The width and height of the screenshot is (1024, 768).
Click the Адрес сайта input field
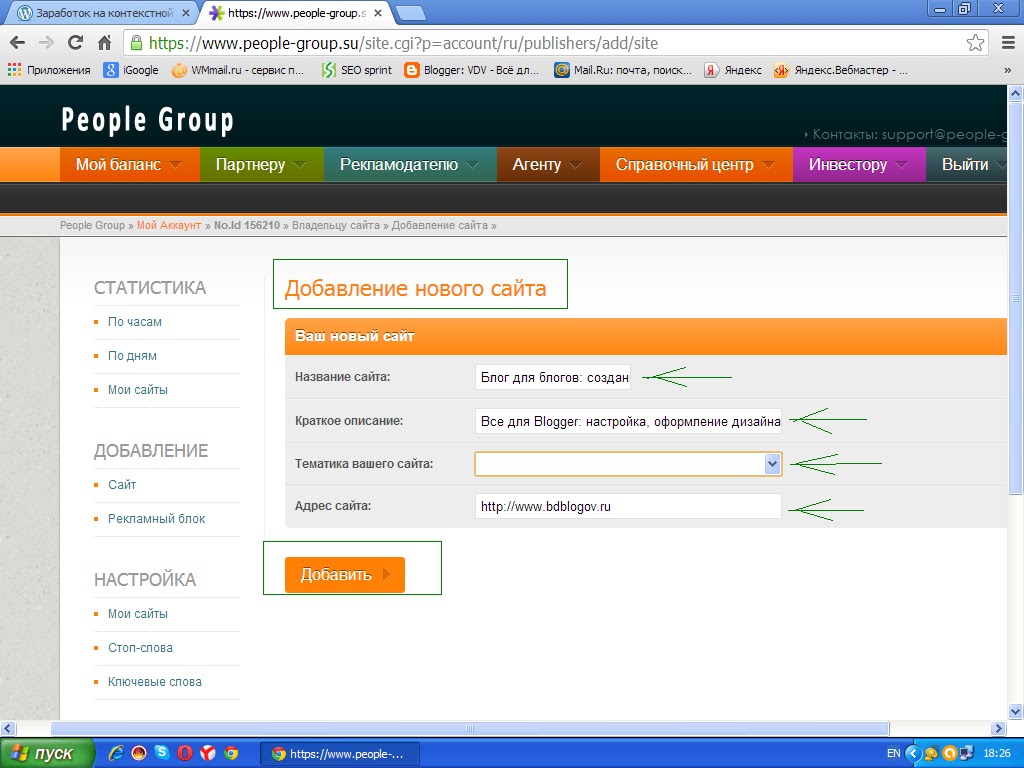pyautogui.click(x=628, y=506)
